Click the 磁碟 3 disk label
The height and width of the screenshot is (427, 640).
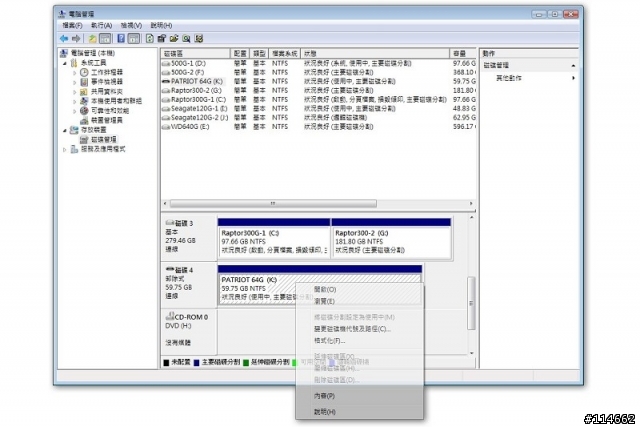189,236
